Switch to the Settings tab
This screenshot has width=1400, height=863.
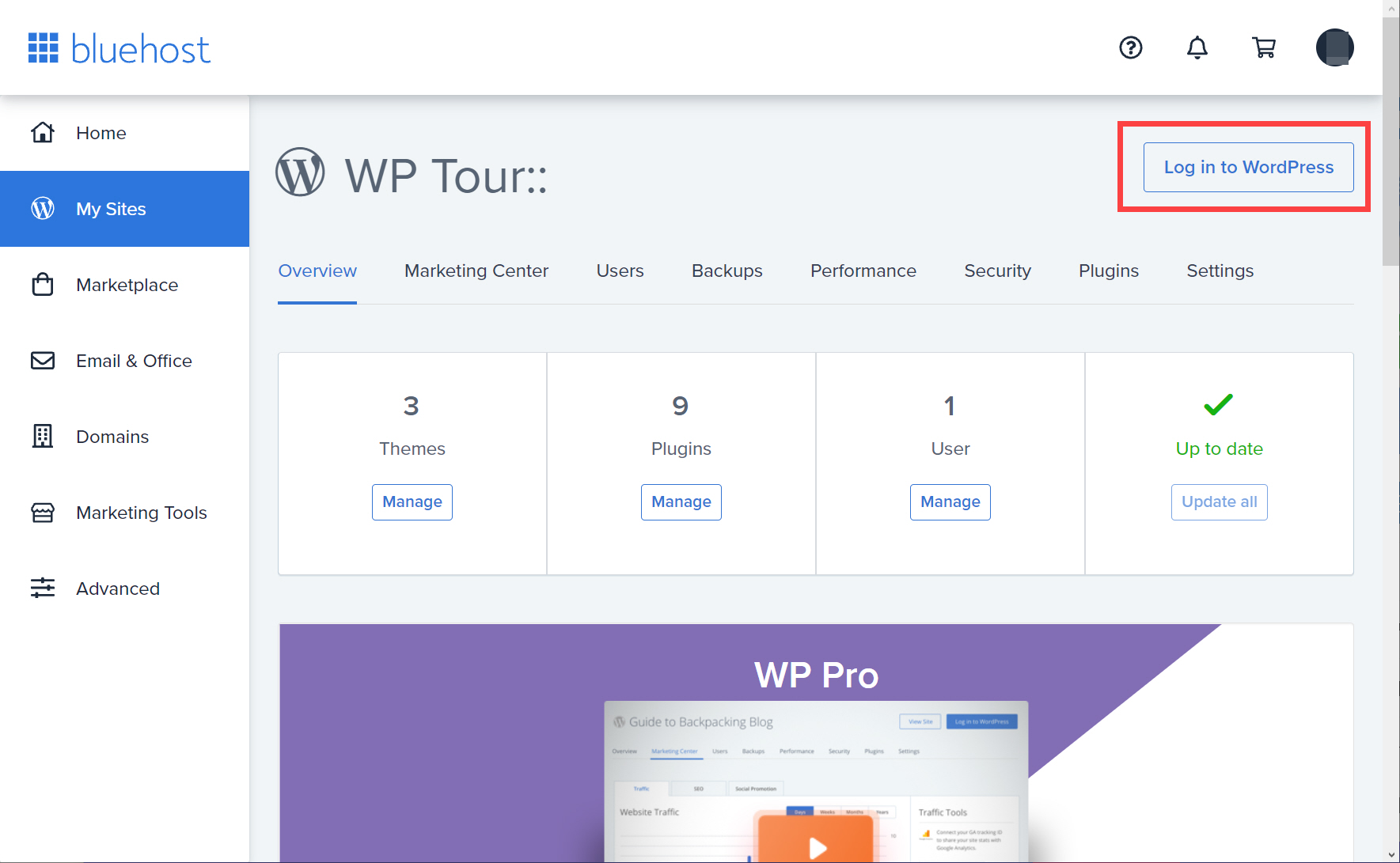coord(1220,271)
